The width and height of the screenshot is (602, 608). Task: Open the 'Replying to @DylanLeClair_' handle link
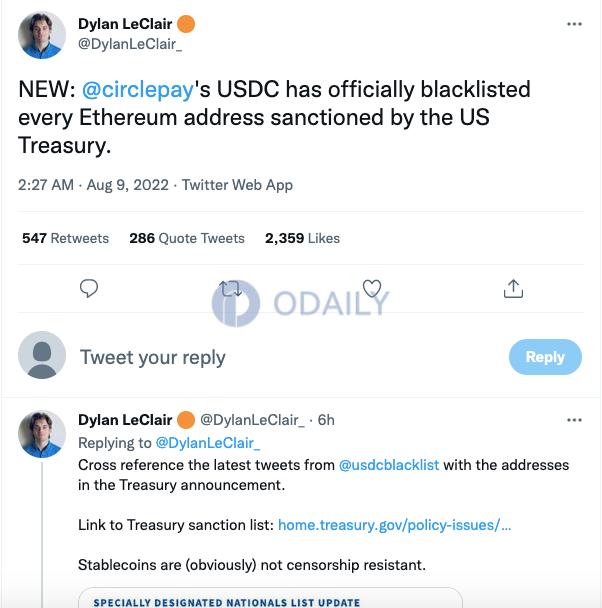208,443
